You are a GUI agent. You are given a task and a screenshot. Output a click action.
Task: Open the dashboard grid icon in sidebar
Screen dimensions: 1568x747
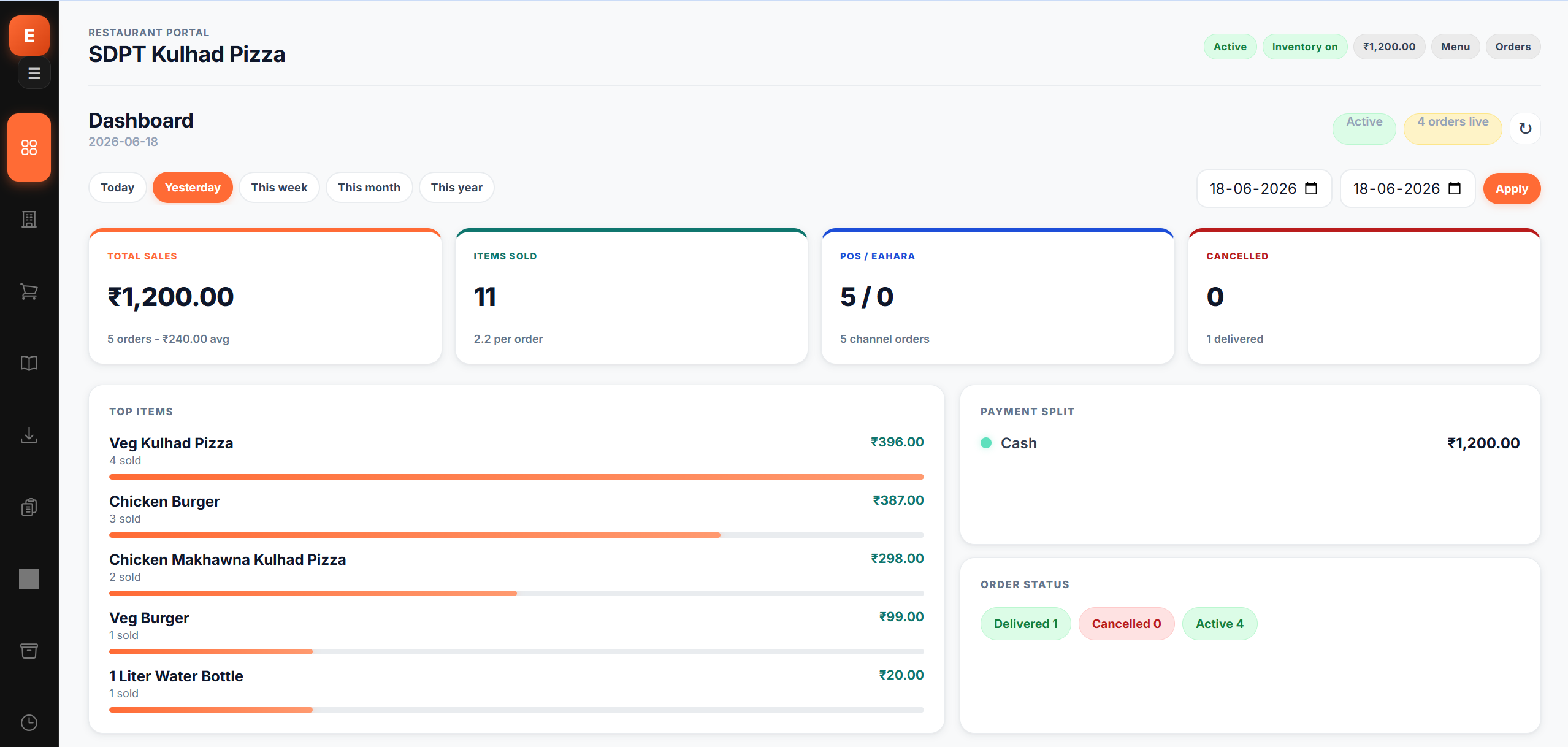point(29,148)
